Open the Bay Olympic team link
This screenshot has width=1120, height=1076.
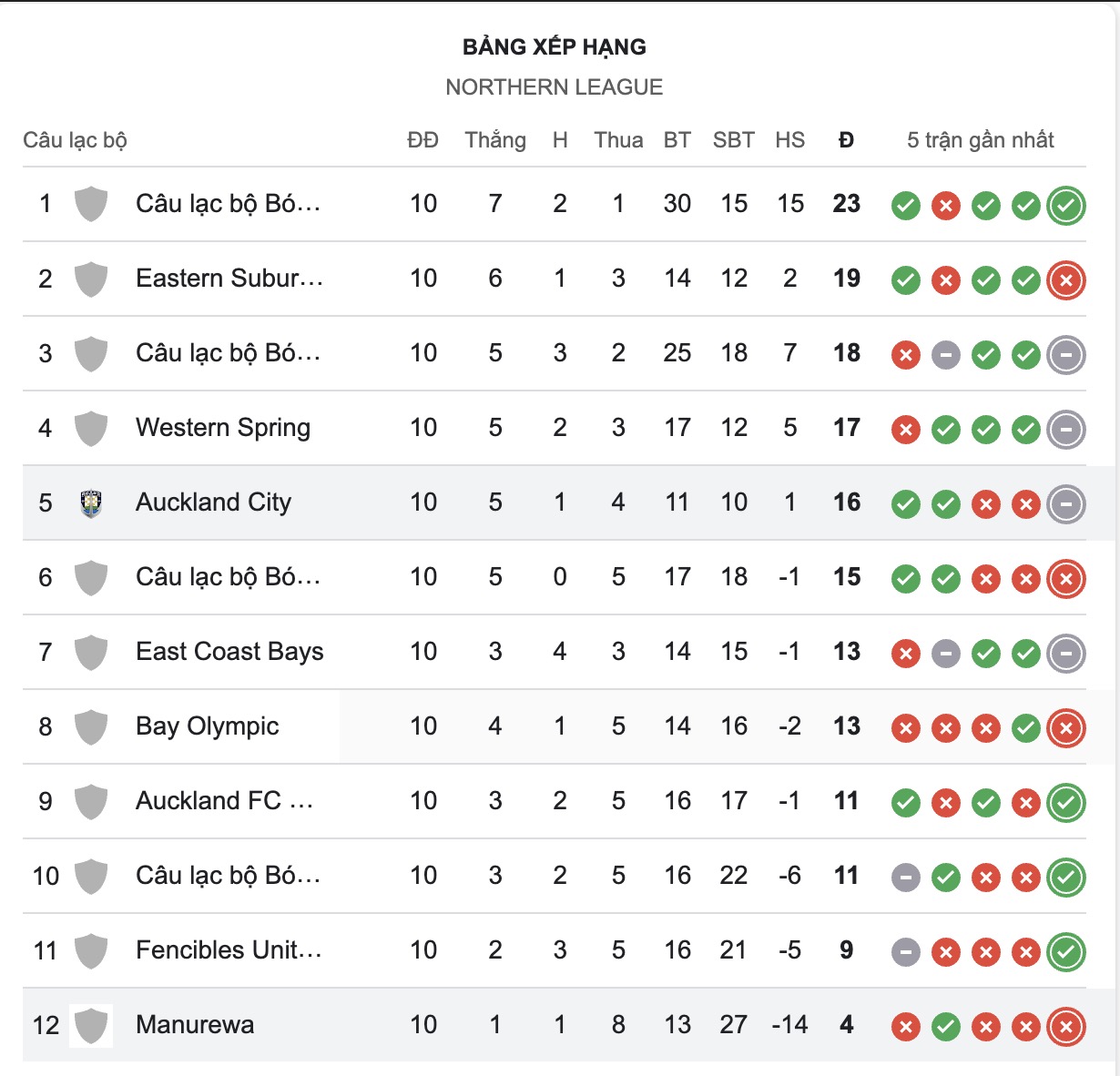click(x=208, y=726)
